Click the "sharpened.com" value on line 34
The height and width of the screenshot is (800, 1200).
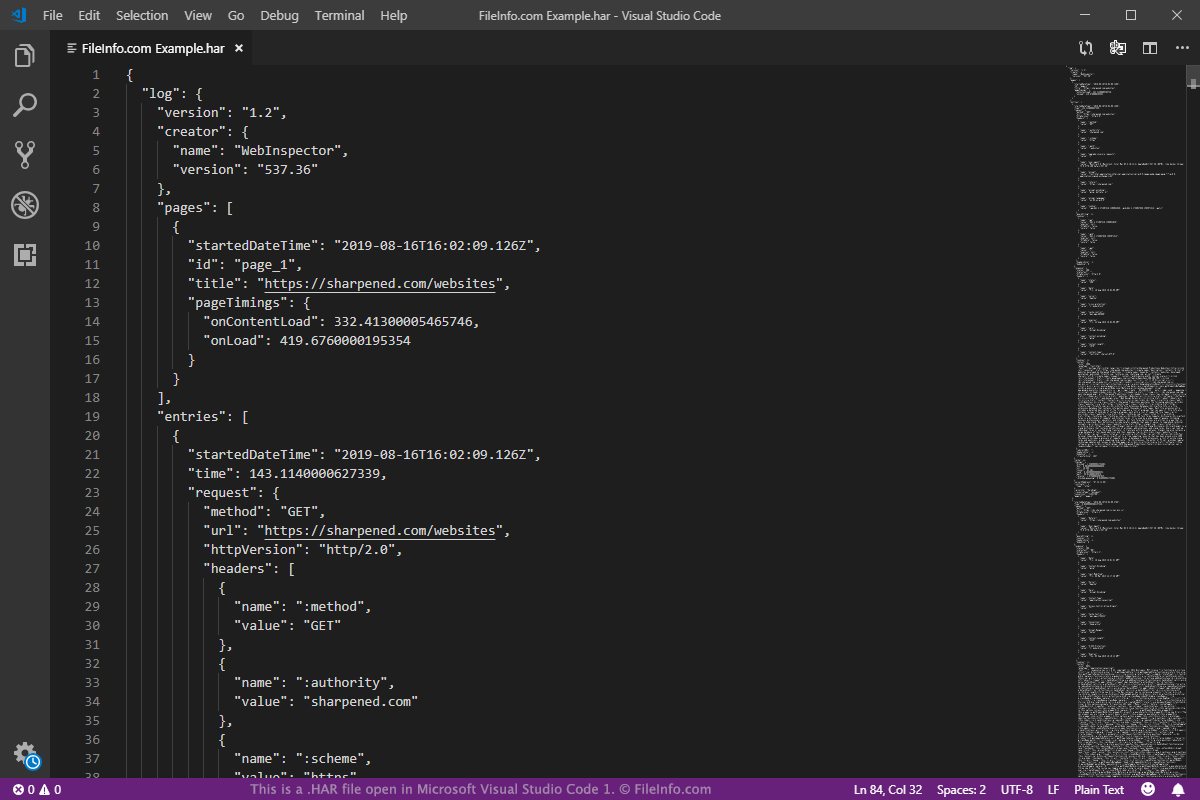coord(360,701)
